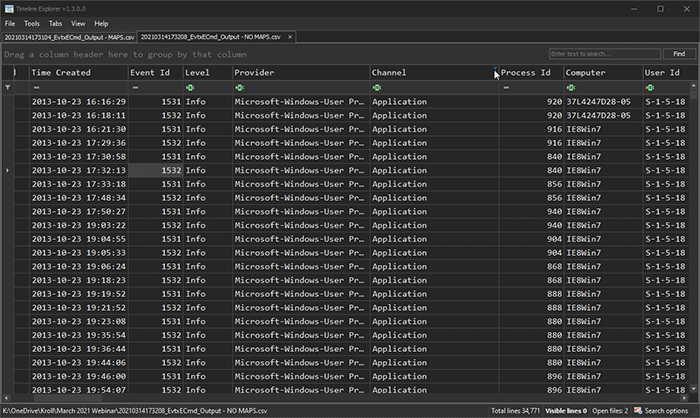The height and width of the screenshot is (418, 700).
Task: Open Provider filter condition icon
Action: click(x=239, y=88)
